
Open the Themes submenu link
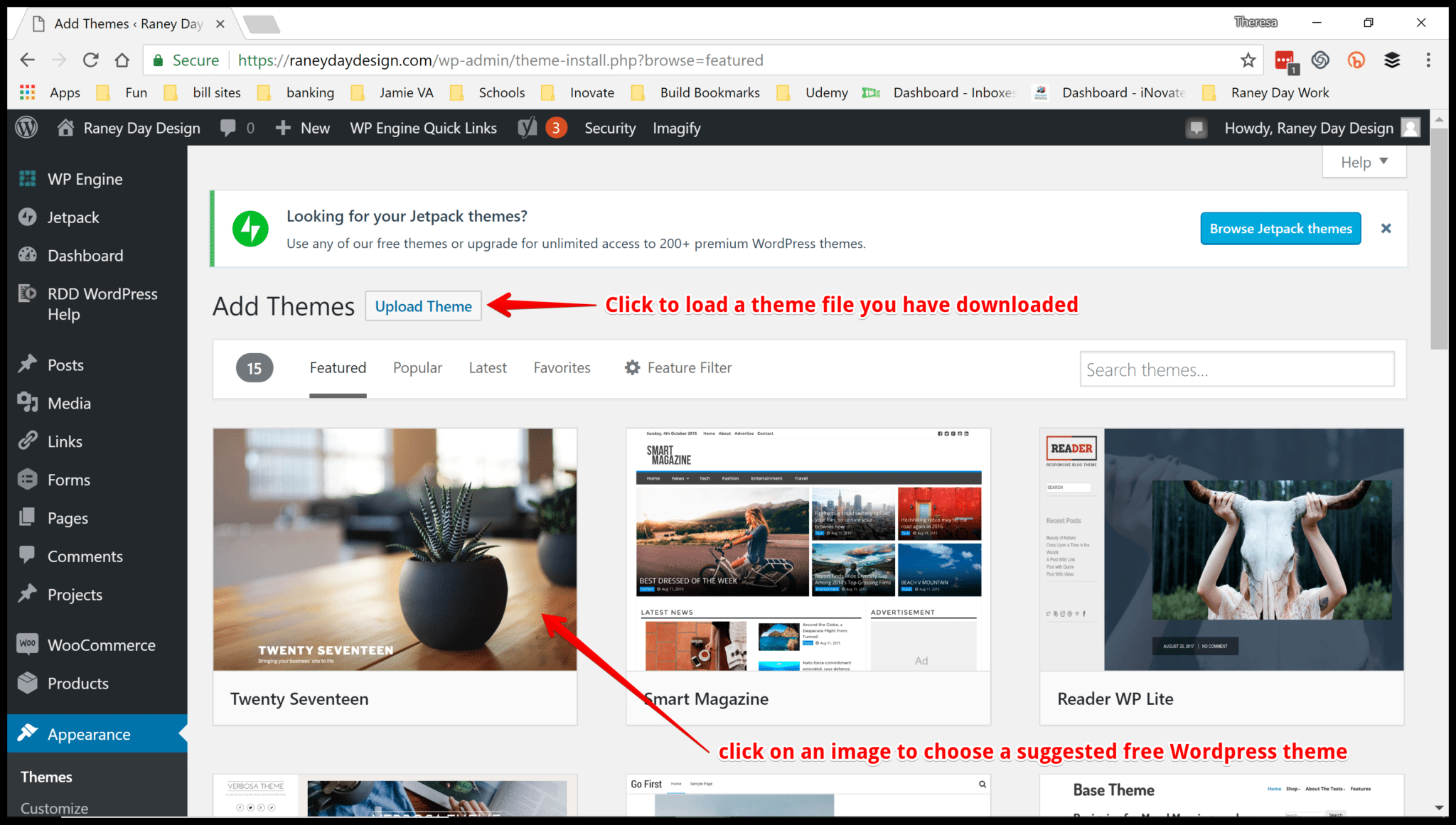[46, 777]
